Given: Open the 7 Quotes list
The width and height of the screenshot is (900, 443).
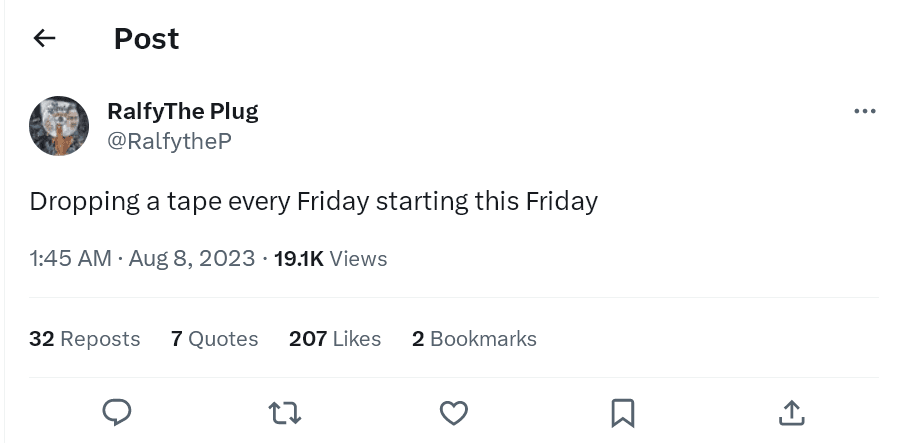Looking at the screenshot, I should tap(214, 339).
